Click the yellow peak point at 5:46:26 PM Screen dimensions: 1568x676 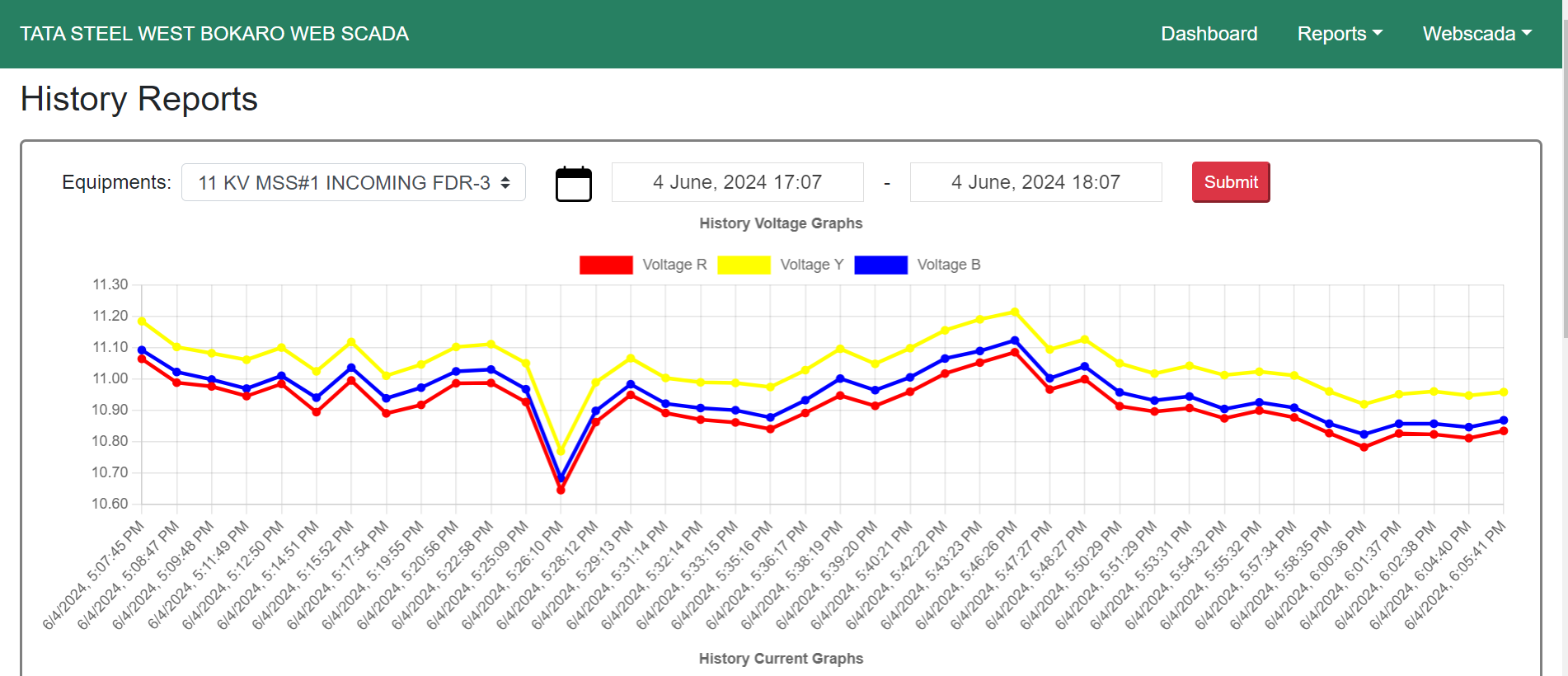click(1015, 312)
